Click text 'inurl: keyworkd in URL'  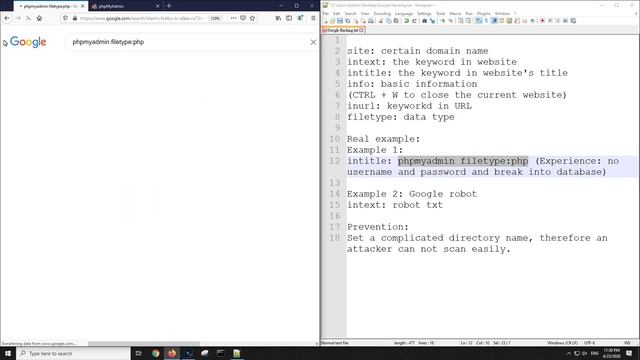[409, 106]
